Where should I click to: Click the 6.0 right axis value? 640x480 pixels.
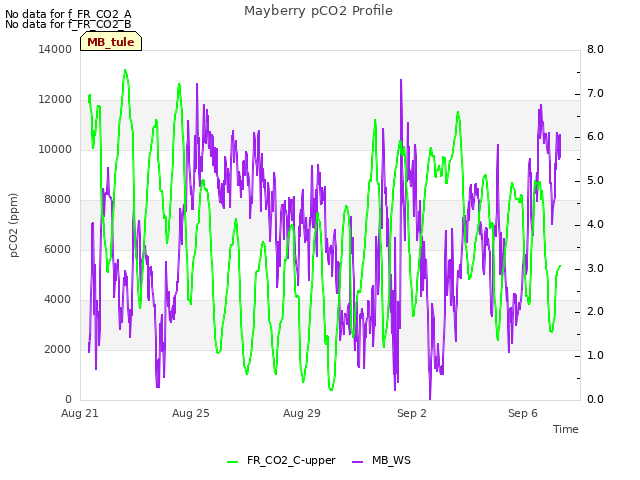coord(596,137)
